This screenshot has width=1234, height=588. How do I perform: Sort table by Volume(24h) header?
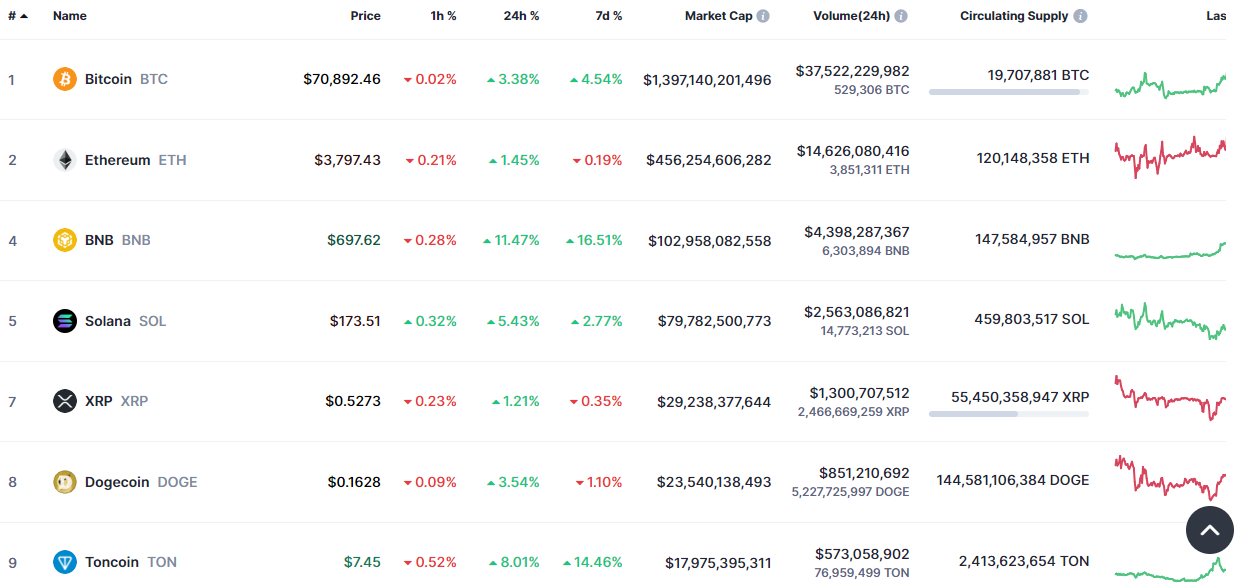pos(851,16)
